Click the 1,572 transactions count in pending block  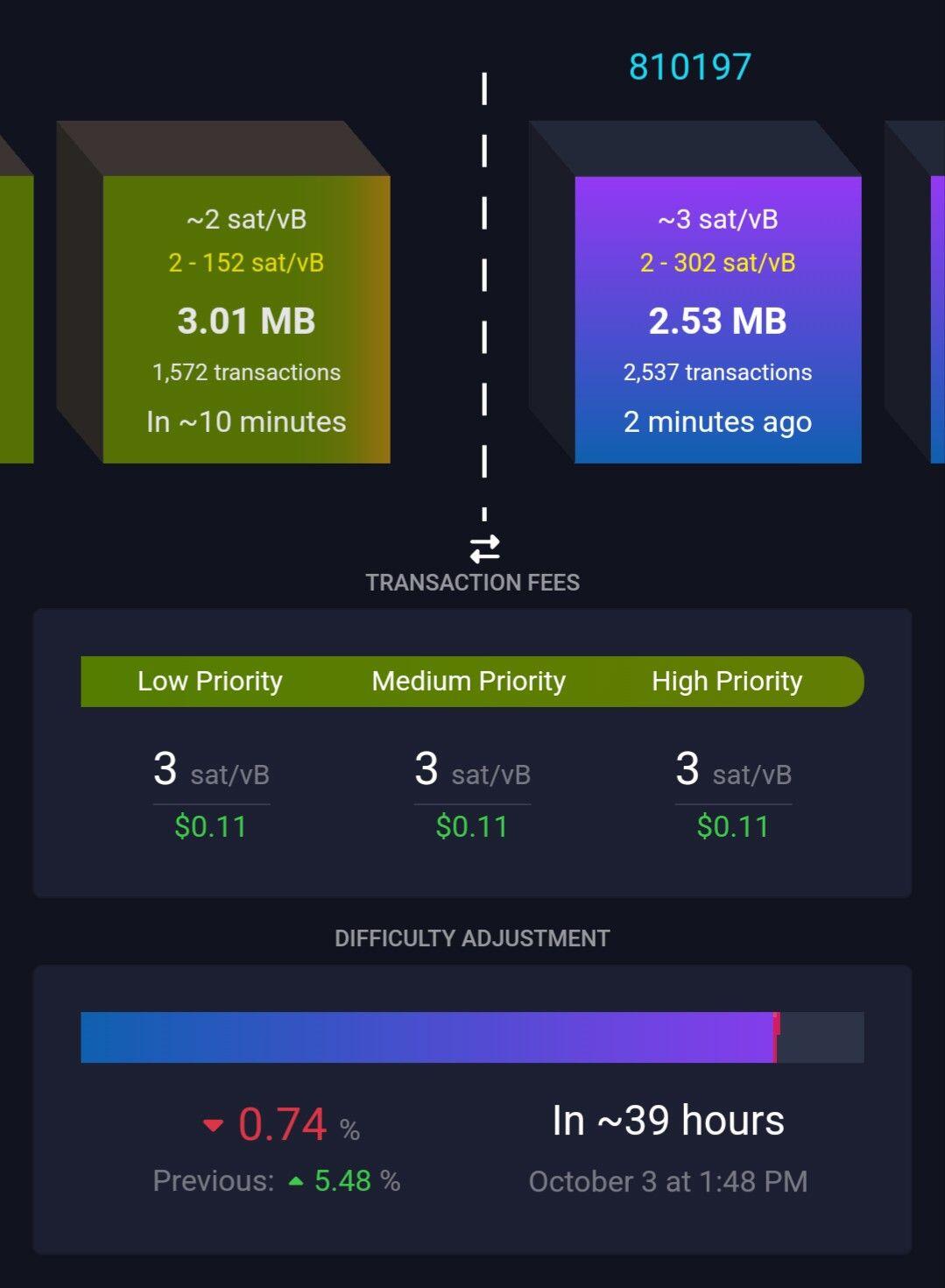pyautogui.click(x=246, y=372)
